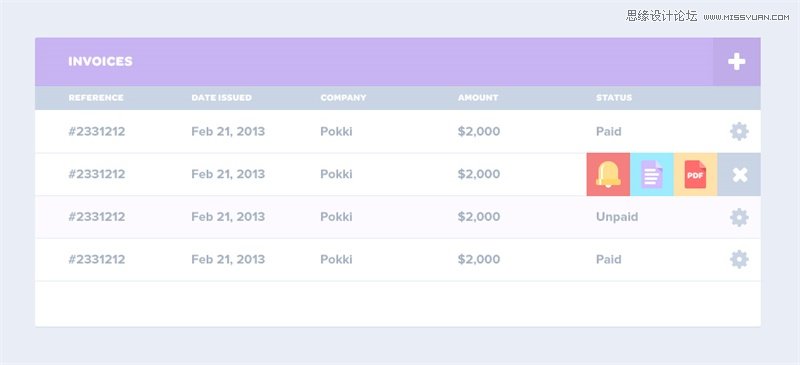Screen dimensions: 800x365
Task: Download invoice using the PDF icon
Action: 695,175
